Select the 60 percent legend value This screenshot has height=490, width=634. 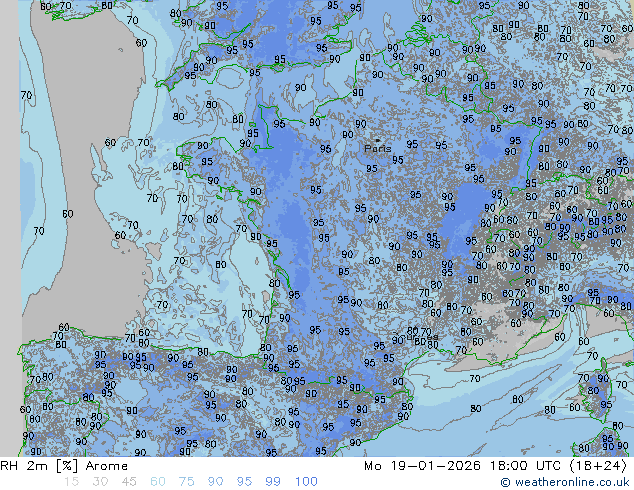[x=158, y=482]
